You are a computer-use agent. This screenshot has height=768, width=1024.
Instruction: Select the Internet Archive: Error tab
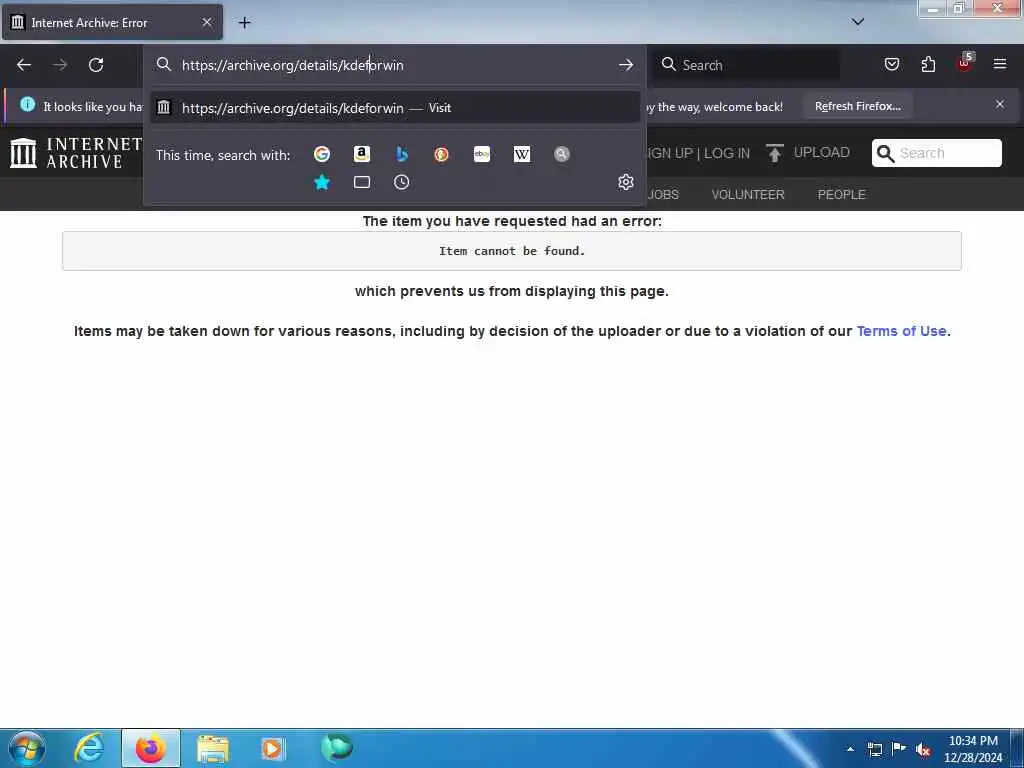point(112,22)
